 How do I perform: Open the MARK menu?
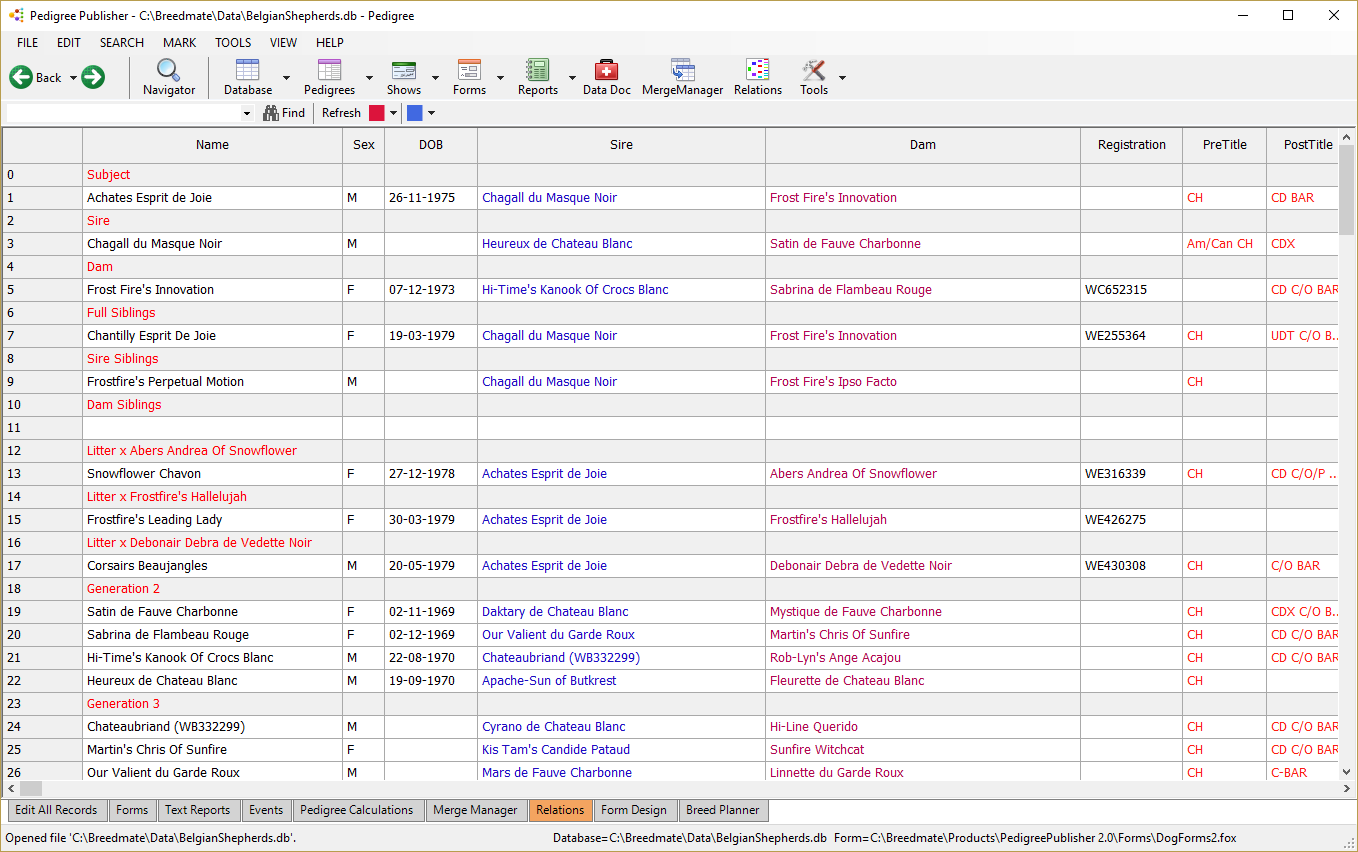(x=180, y=43)
